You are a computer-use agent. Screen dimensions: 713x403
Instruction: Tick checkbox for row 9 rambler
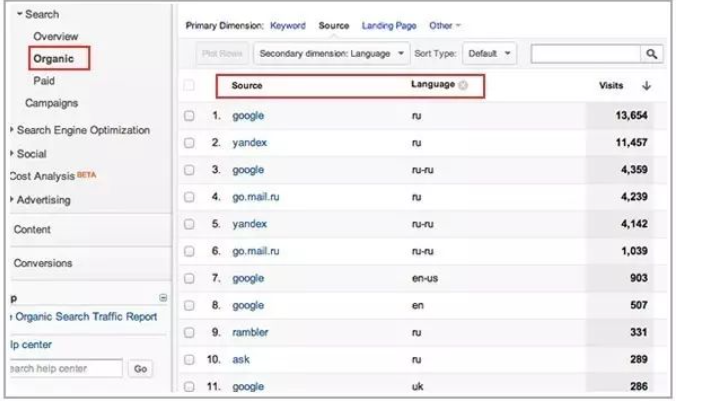pyautogui.click(x=189, y=332)
